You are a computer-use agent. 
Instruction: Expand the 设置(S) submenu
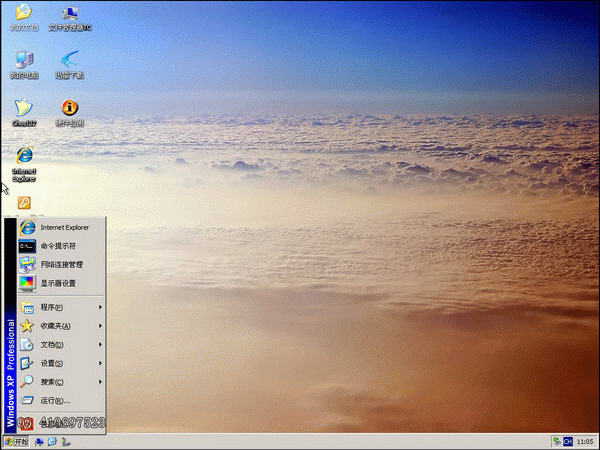(60, 363)
